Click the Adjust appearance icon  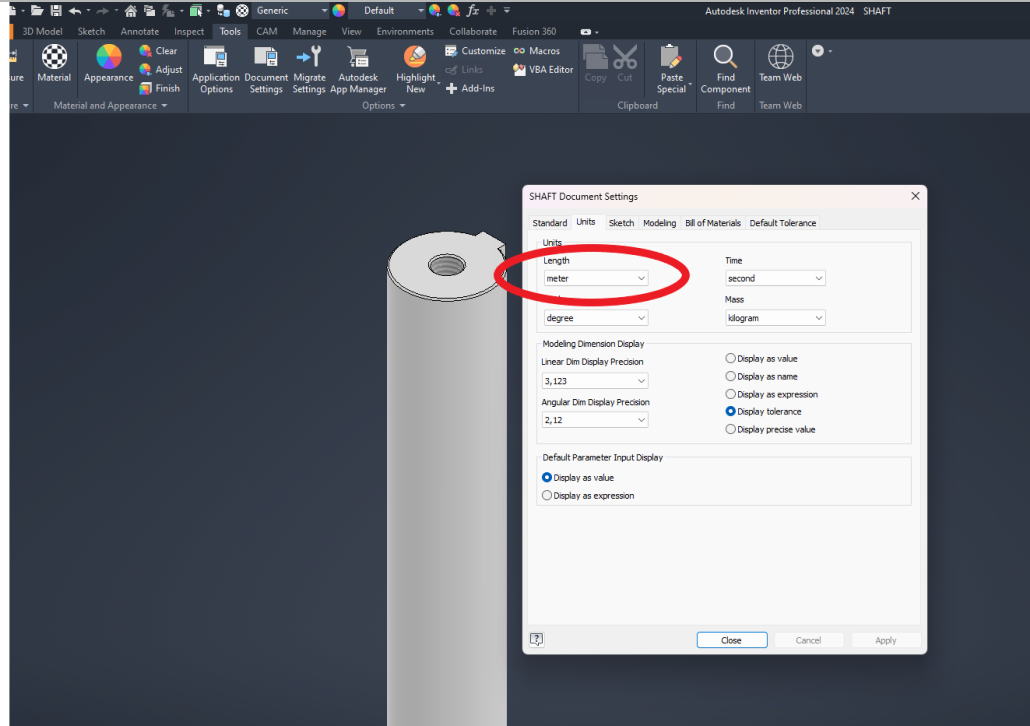(x=145, y=69)
